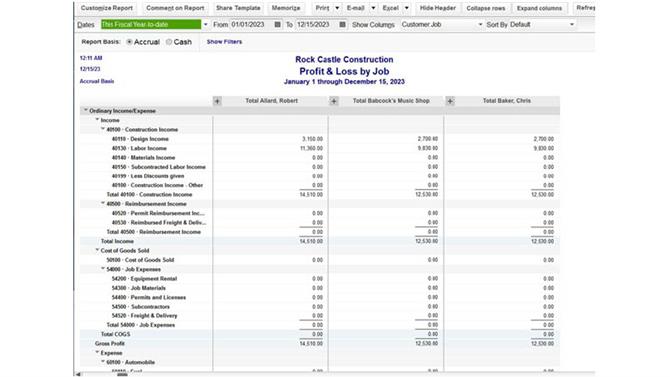Open calendar picker for To date
The width and height of the screenshot is (670, 377).
click(342, 25)
